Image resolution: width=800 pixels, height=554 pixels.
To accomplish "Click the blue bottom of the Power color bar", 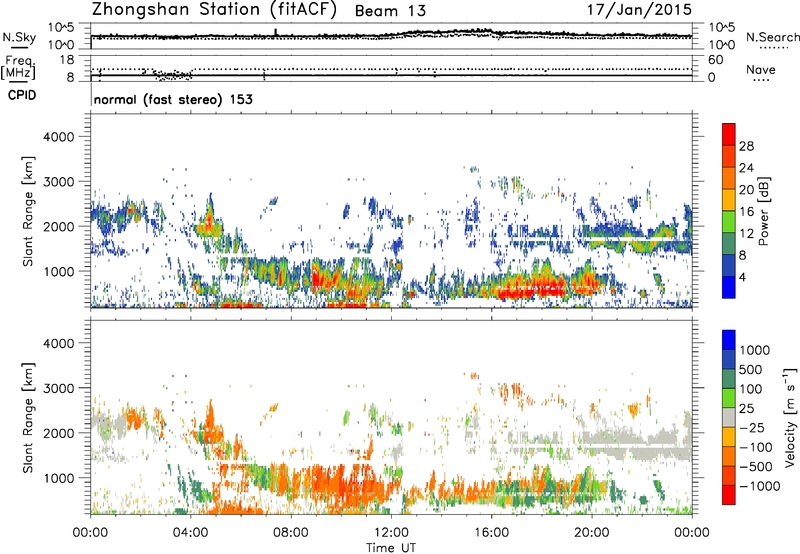I will pos(729,287).
